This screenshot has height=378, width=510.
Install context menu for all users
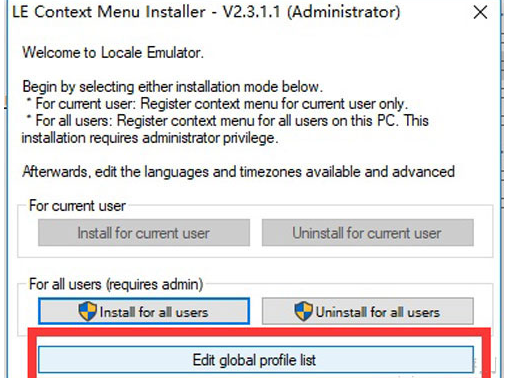pyautogui.click(x=144, y=311)
